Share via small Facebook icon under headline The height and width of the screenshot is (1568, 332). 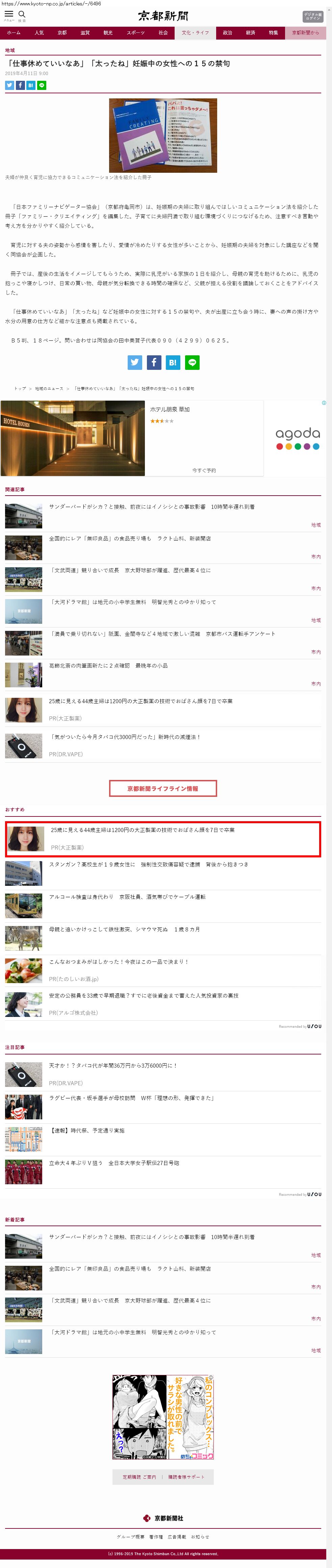point(20,85)
